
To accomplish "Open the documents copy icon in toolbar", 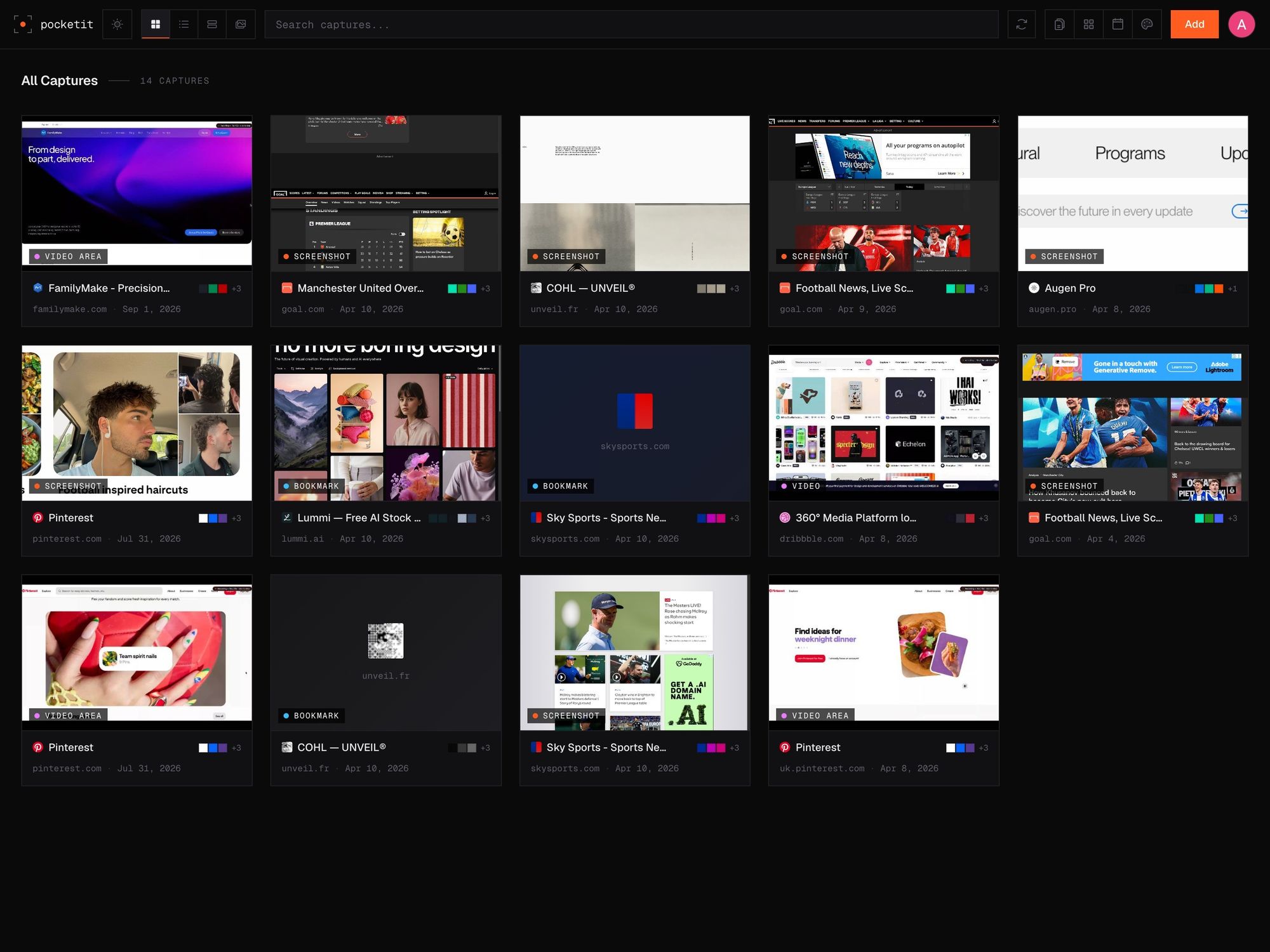I will [1059, 24].
